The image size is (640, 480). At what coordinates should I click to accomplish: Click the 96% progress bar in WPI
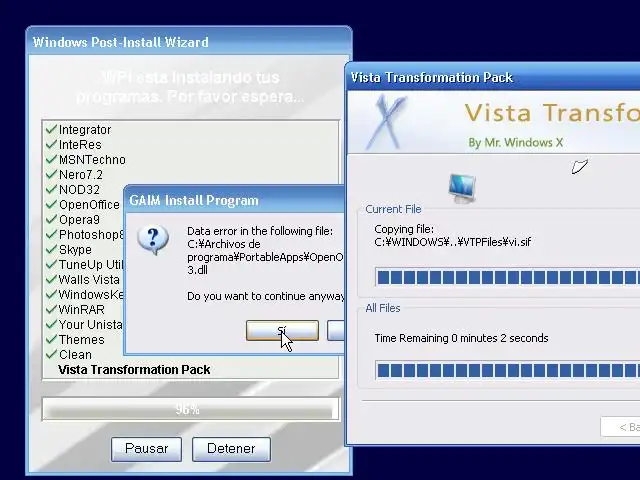(191, 409)
